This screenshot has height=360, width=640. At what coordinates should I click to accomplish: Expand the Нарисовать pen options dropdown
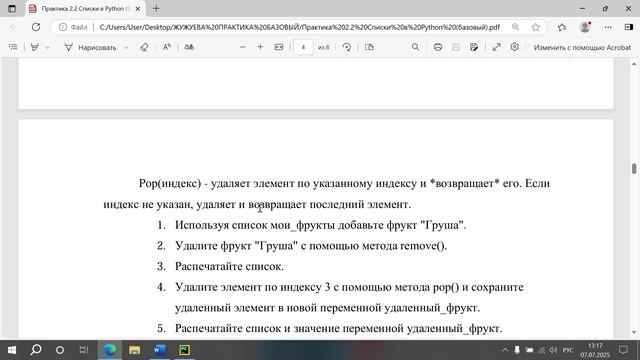126,48
